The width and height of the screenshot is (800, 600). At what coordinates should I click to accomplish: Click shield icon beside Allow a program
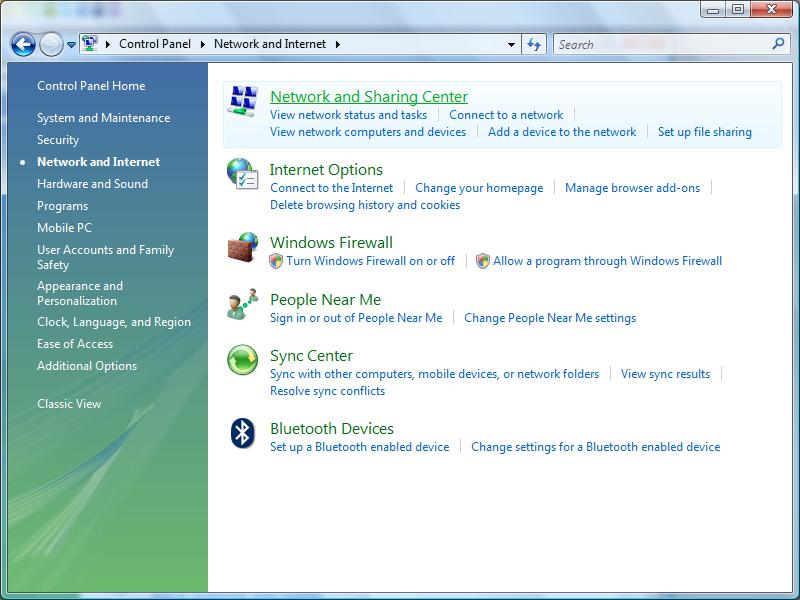pos(483,261)
